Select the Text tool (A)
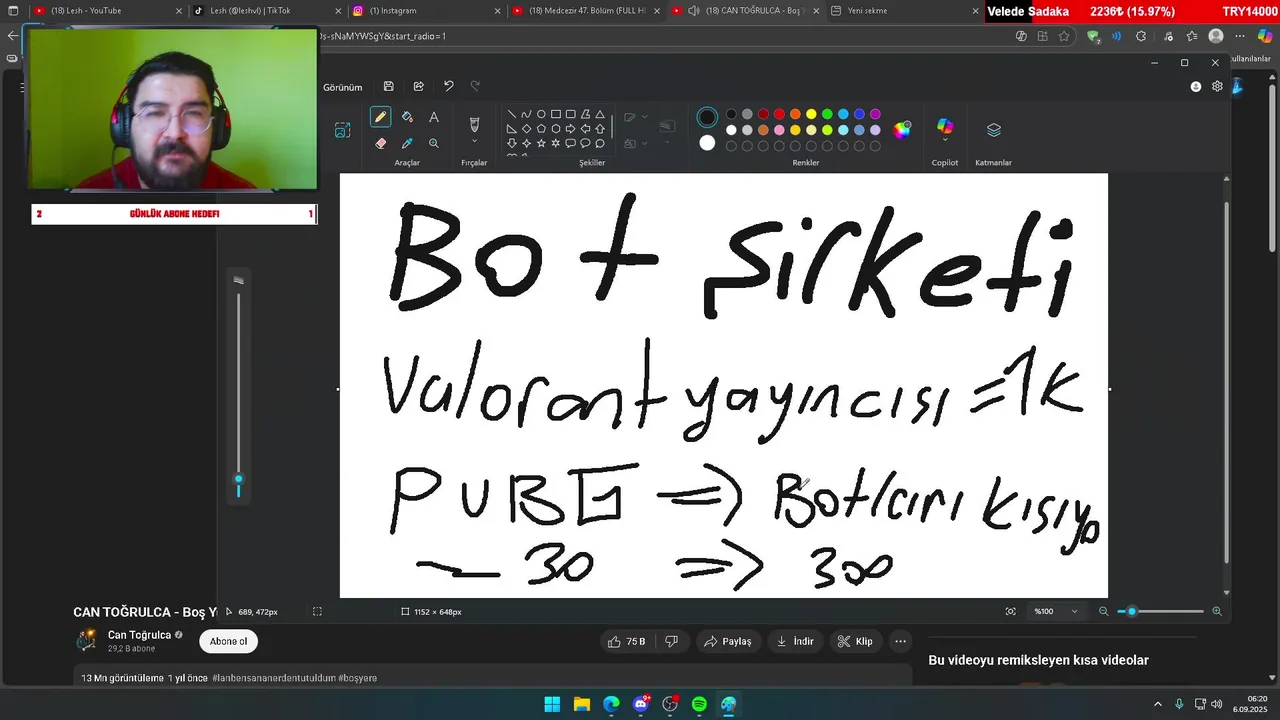 (434, 117)
